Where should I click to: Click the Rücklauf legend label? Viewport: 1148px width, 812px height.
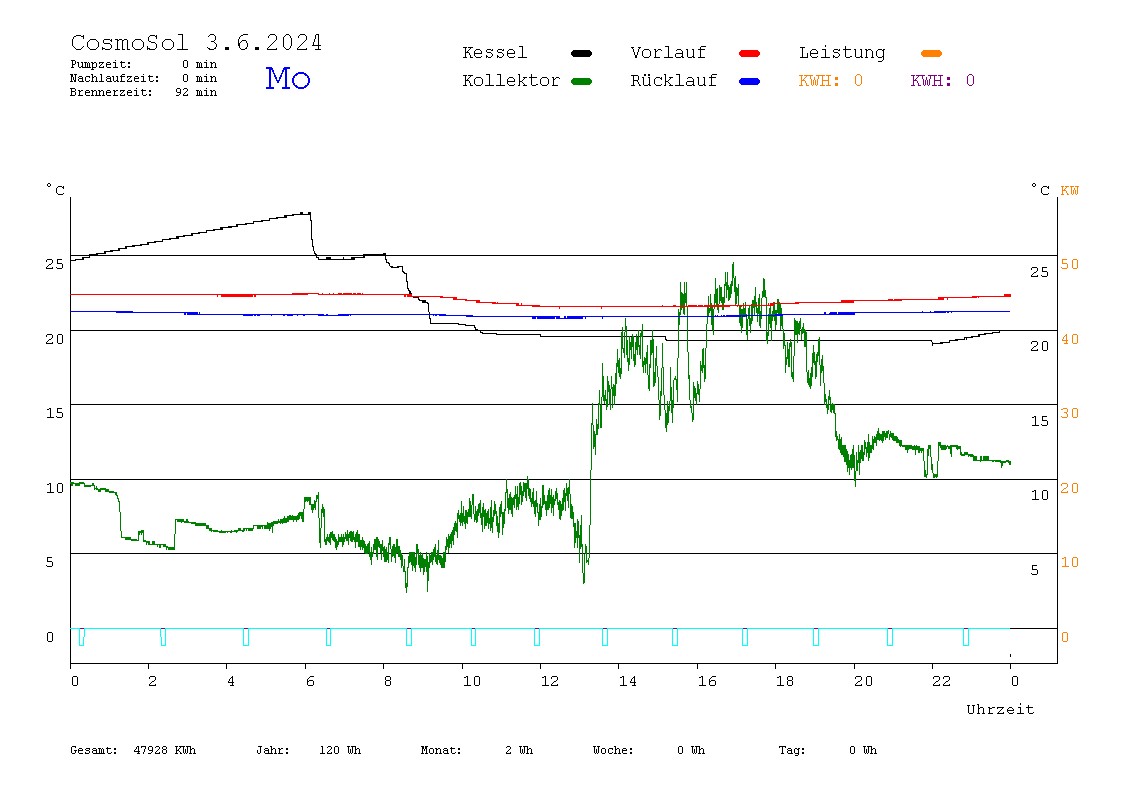coord(674,81)
